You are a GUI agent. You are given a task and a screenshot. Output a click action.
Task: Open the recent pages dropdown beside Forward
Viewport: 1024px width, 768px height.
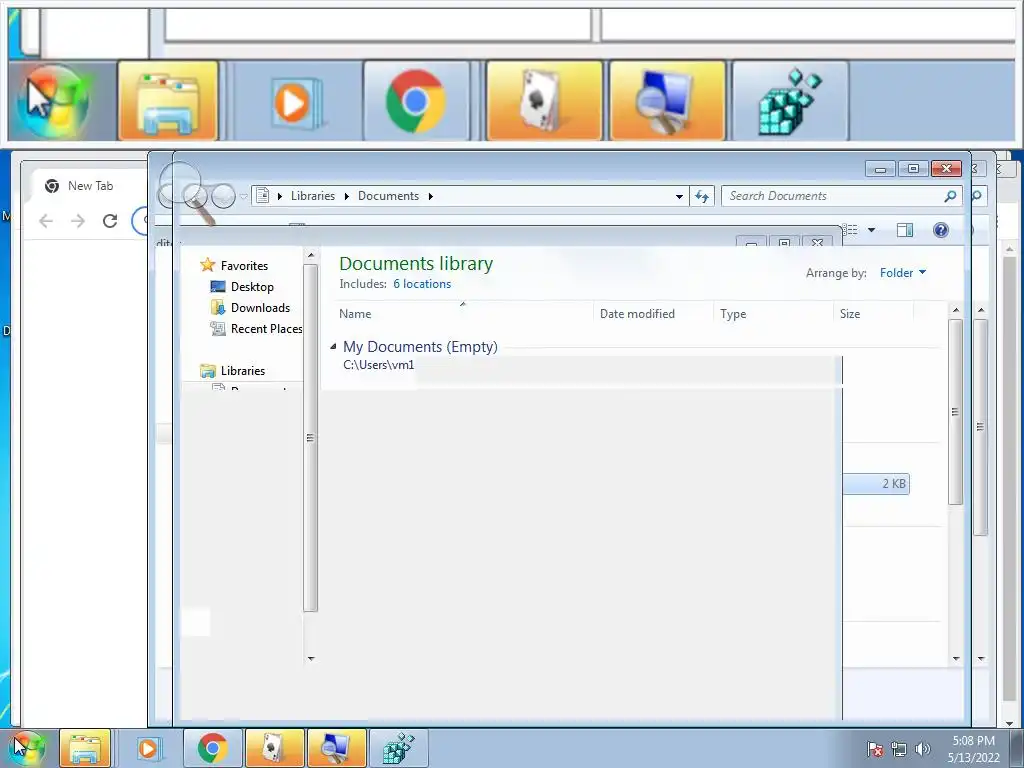[244, 197]
